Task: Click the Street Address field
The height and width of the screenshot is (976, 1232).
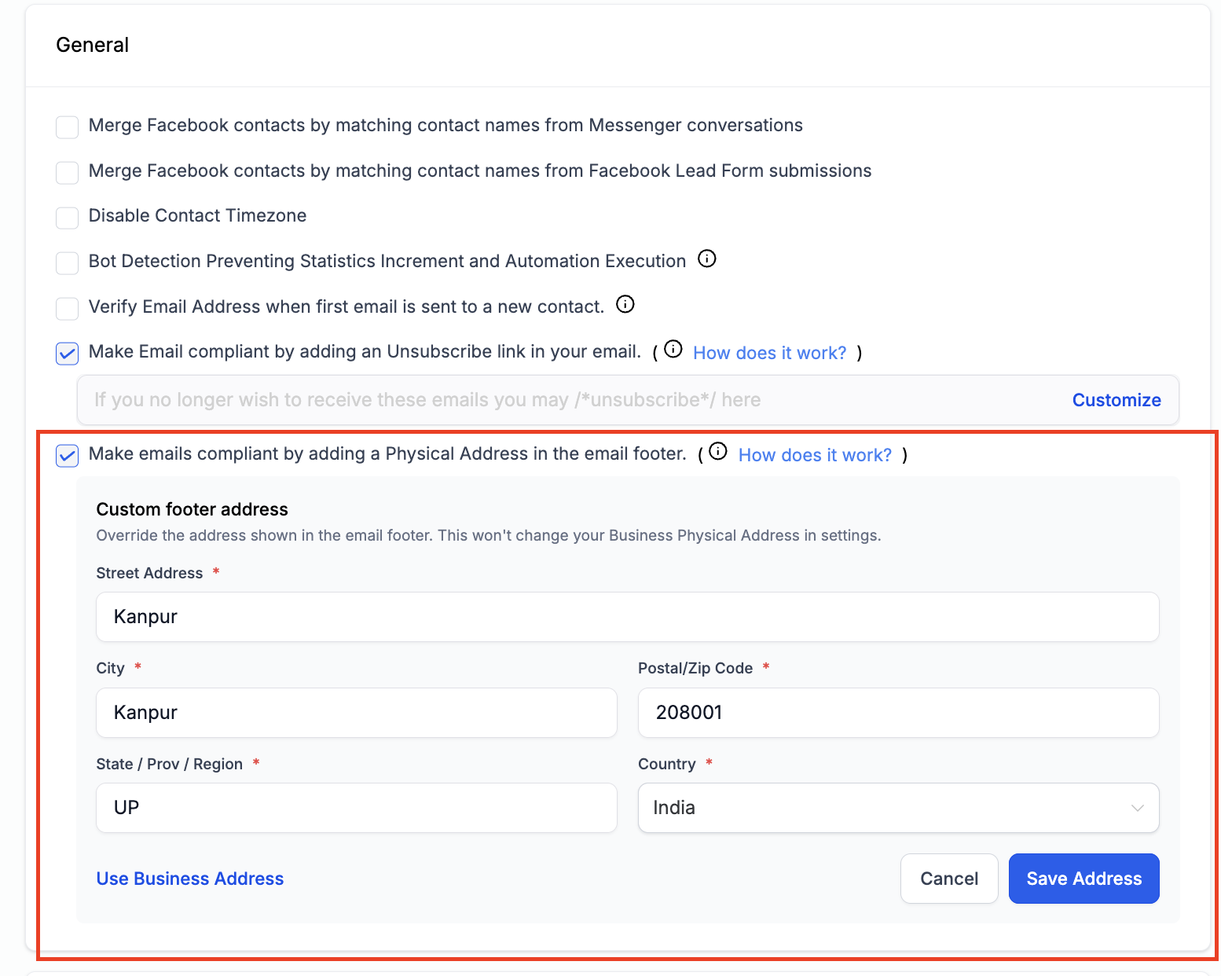Action: coord(627,617)
